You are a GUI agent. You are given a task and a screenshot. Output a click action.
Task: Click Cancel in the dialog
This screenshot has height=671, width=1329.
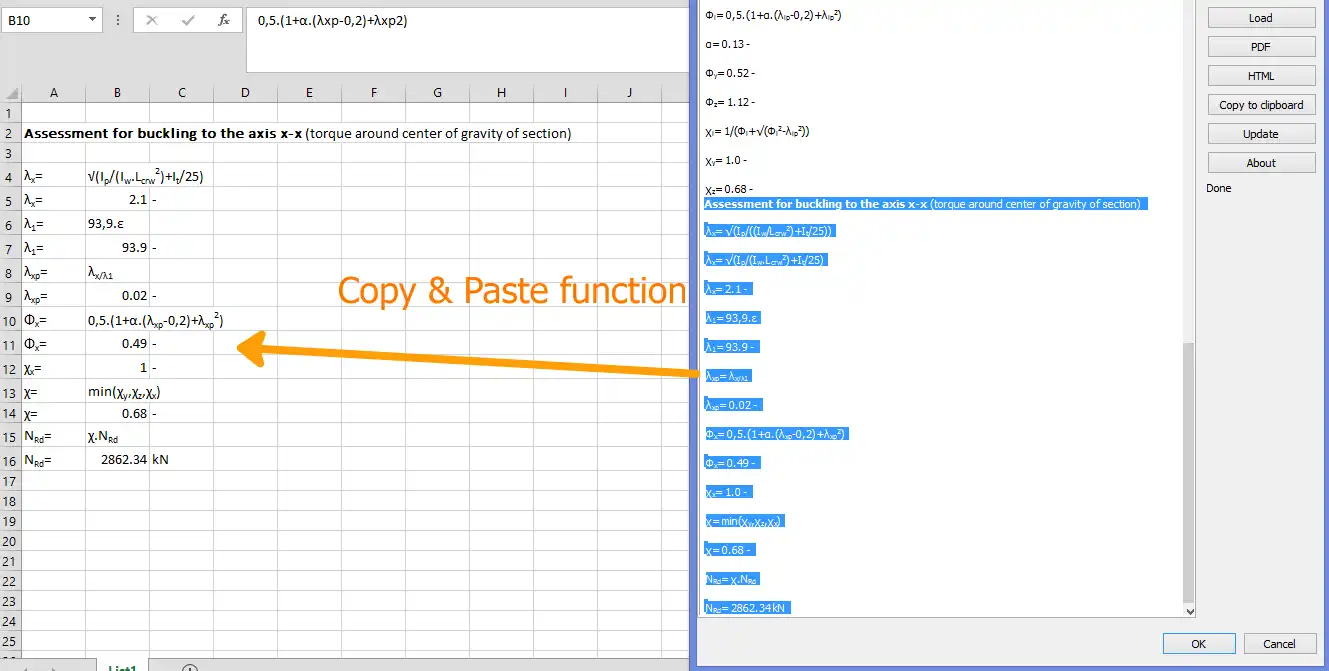point(1279,644)
